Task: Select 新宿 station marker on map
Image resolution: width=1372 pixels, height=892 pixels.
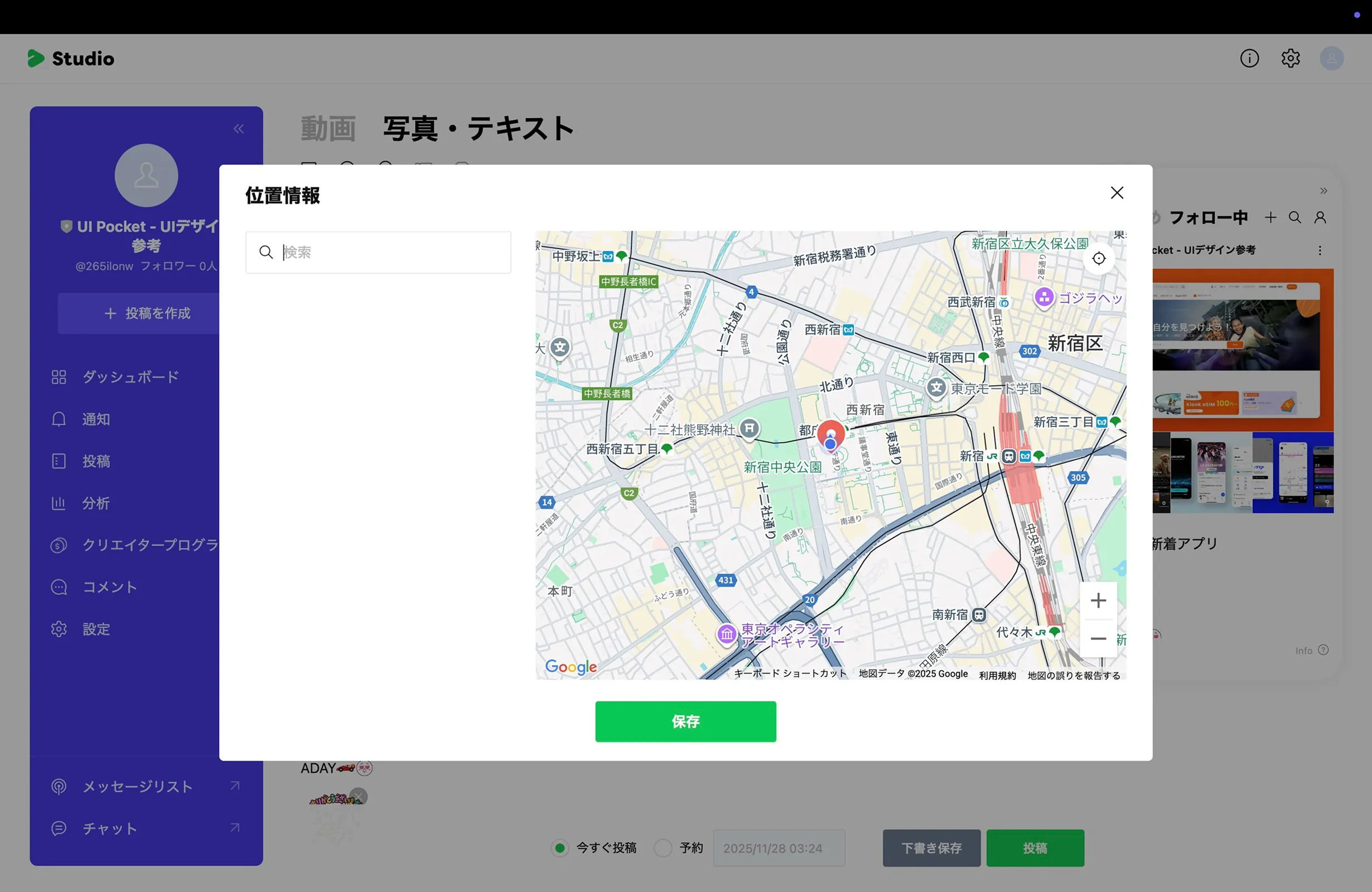Action: coord(1008,457)
